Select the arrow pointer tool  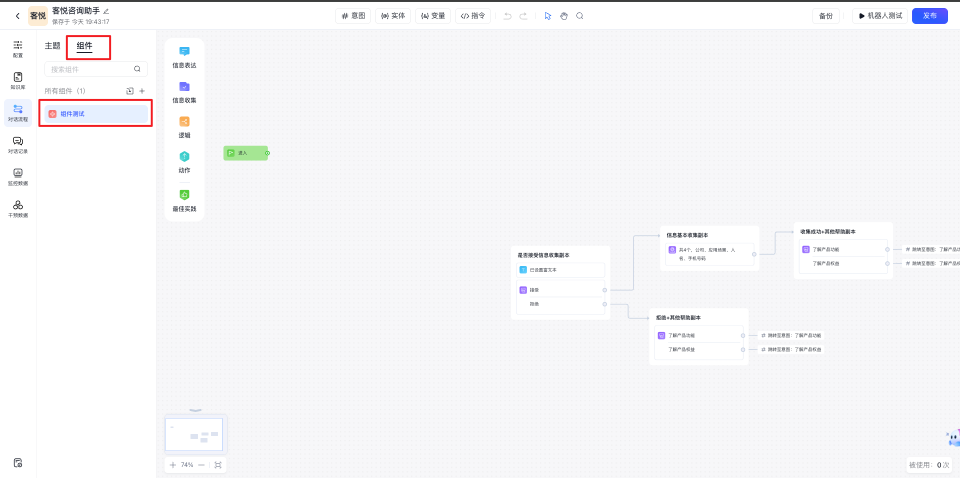coord(547,16)
